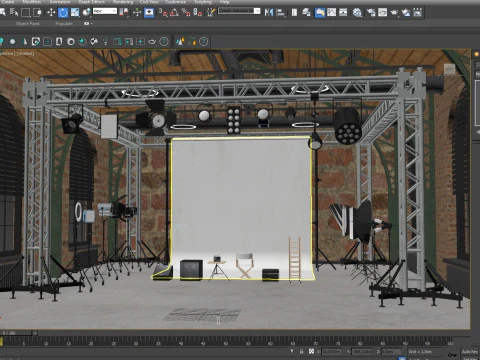This screenshot has height=360, width=480.
Task: Open the Create Selection Set dropdown
Action: tap(239, 11)
